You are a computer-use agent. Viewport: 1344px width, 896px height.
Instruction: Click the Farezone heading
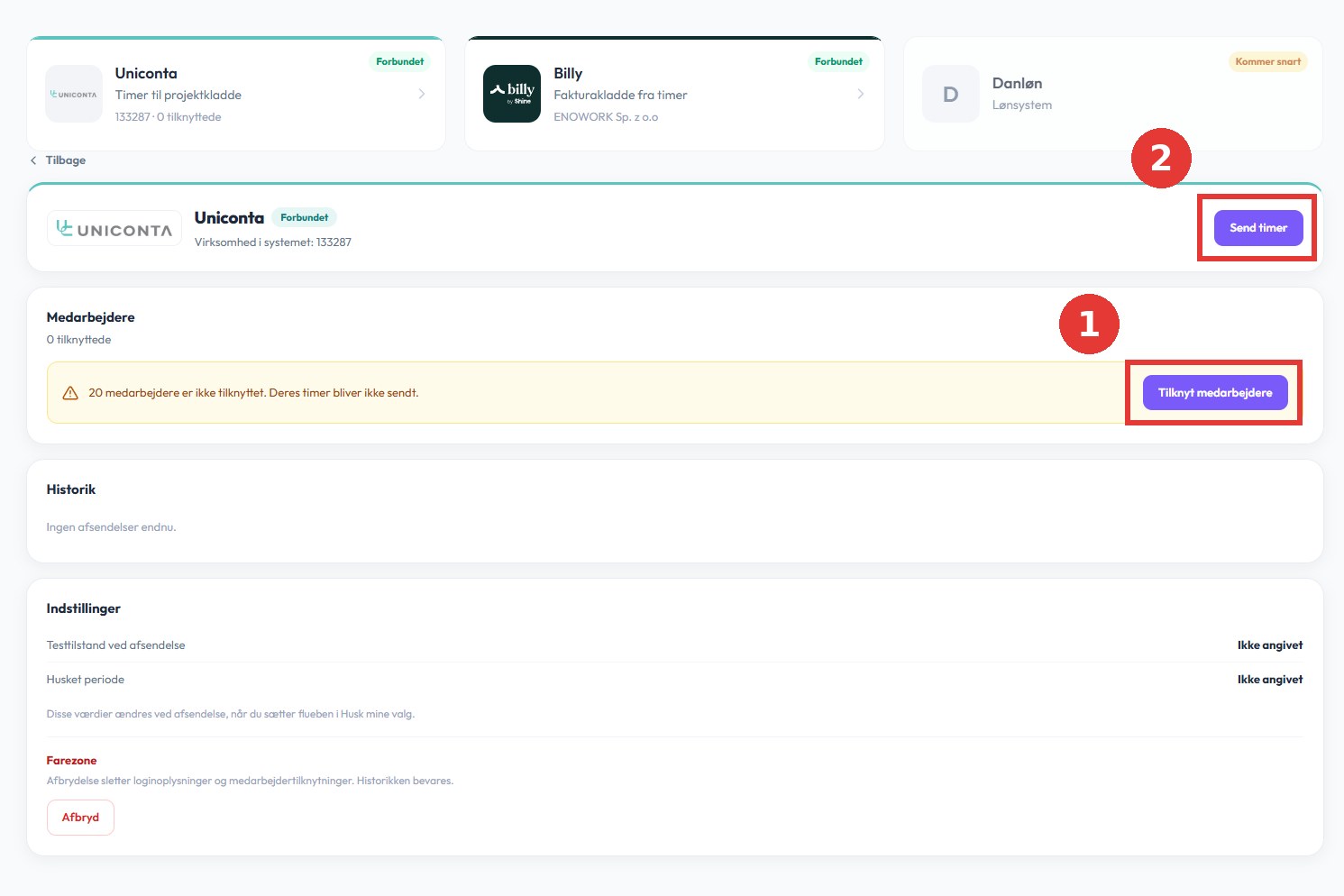[x=72, y=761]
